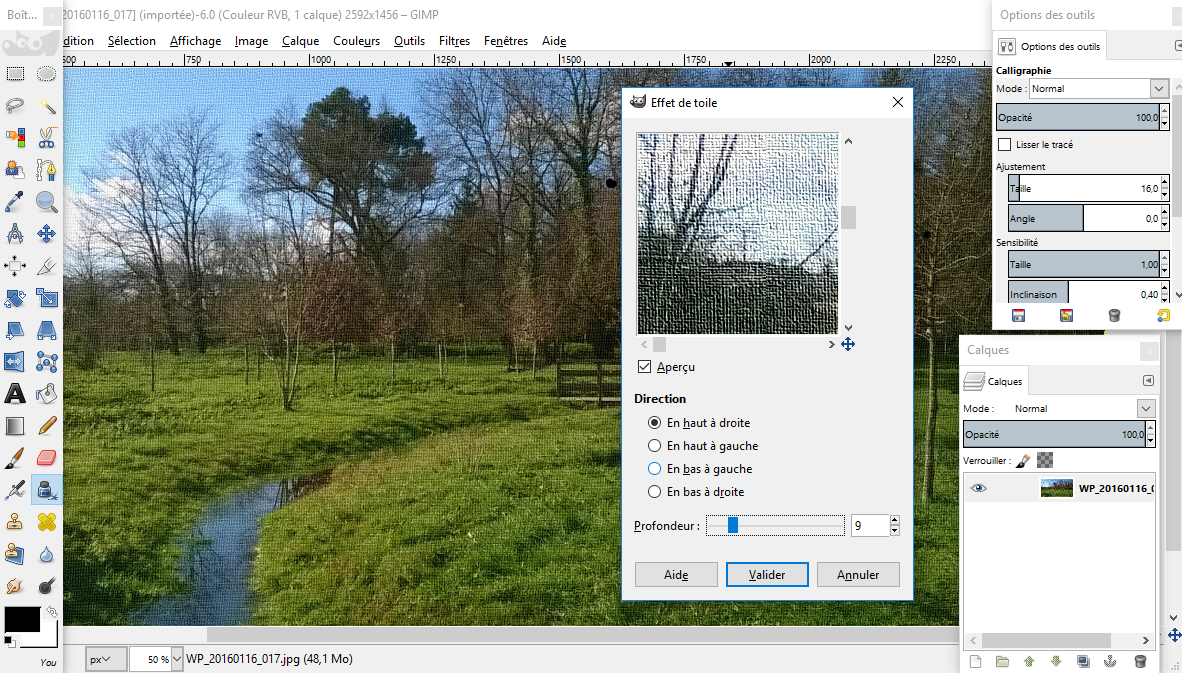
Task: Choose 'En bas à droite' direction
Action: coord(655,492)
